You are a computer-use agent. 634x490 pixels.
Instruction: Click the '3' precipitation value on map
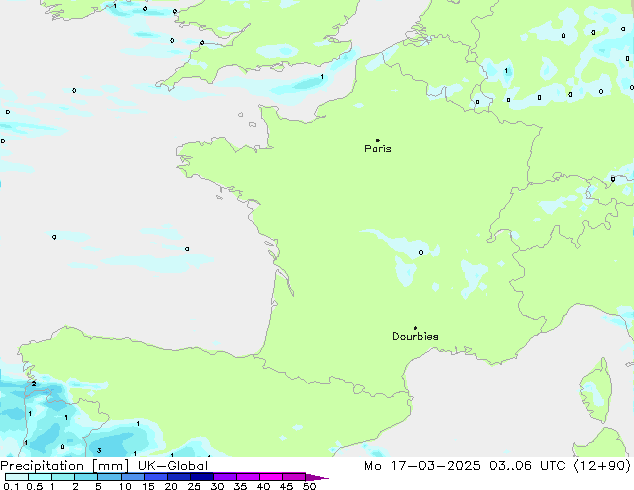click(x=99, y=450)
